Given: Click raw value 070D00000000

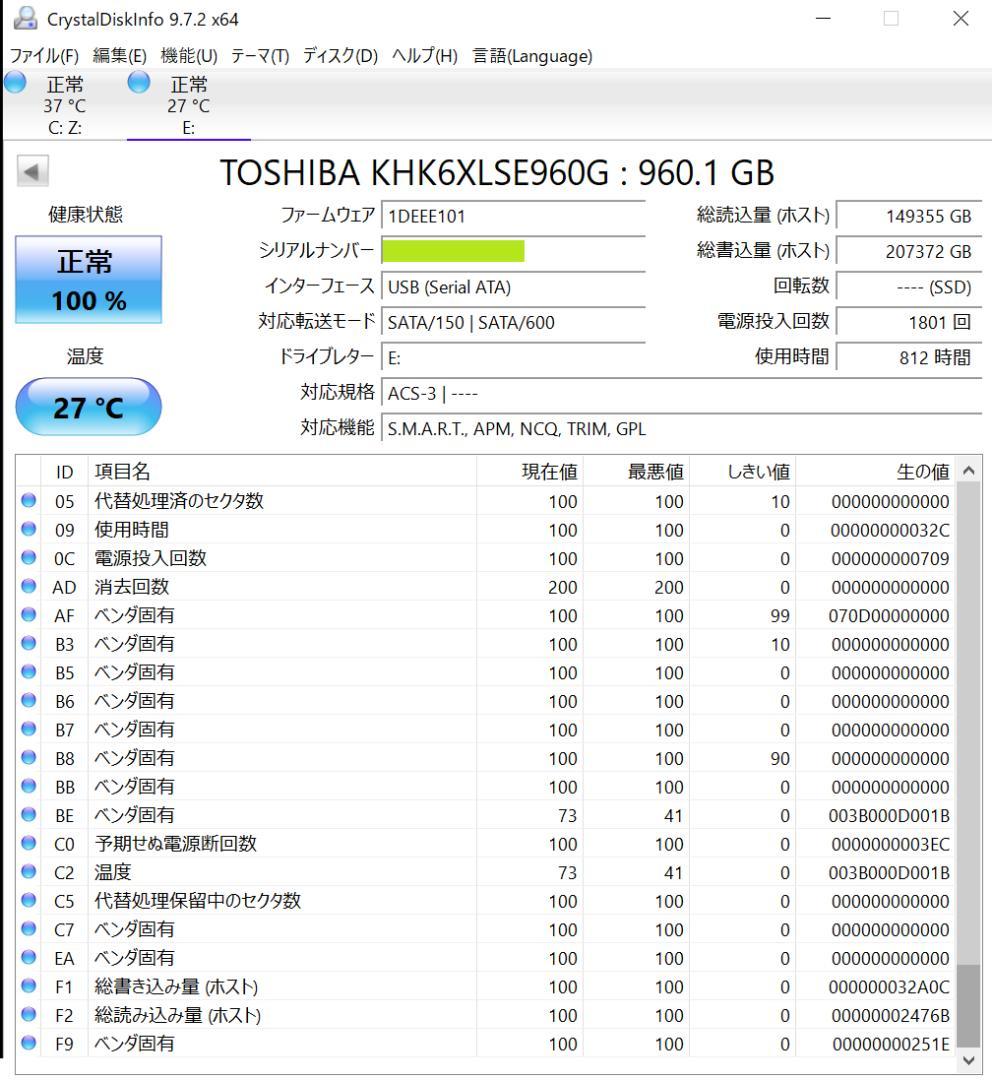Looking at the screenshot, I should tap(889, 616).
